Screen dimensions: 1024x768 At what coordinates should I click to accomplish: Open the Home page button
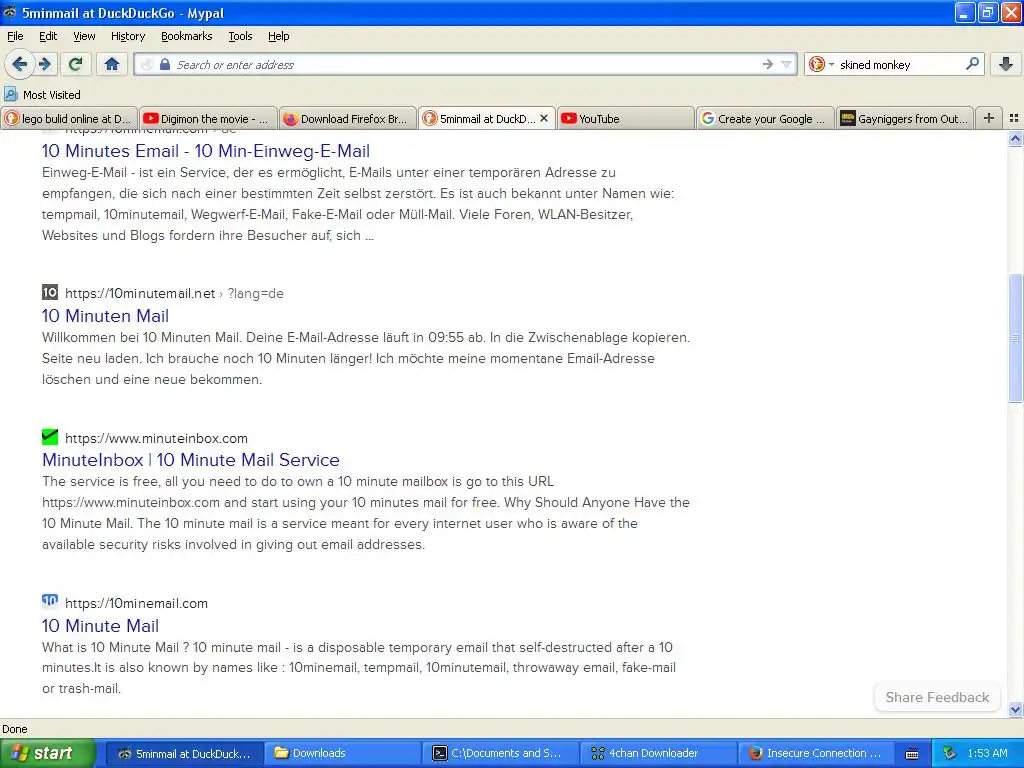coord(112,64)
